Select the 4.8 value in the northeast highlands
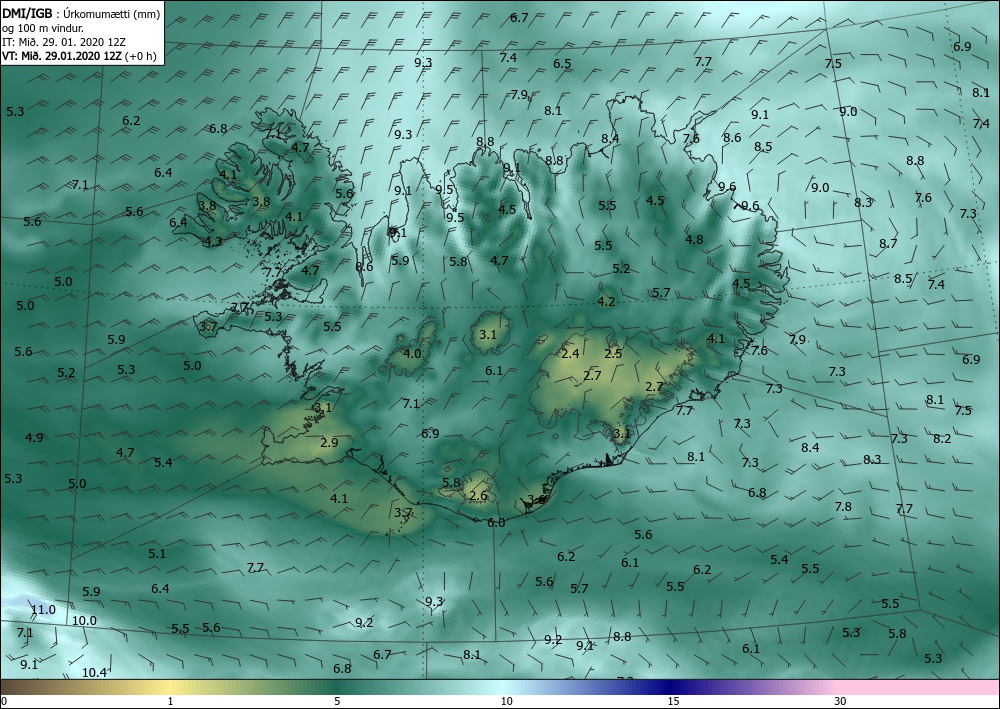This screenshot has width=1000, height=709. 694,240
